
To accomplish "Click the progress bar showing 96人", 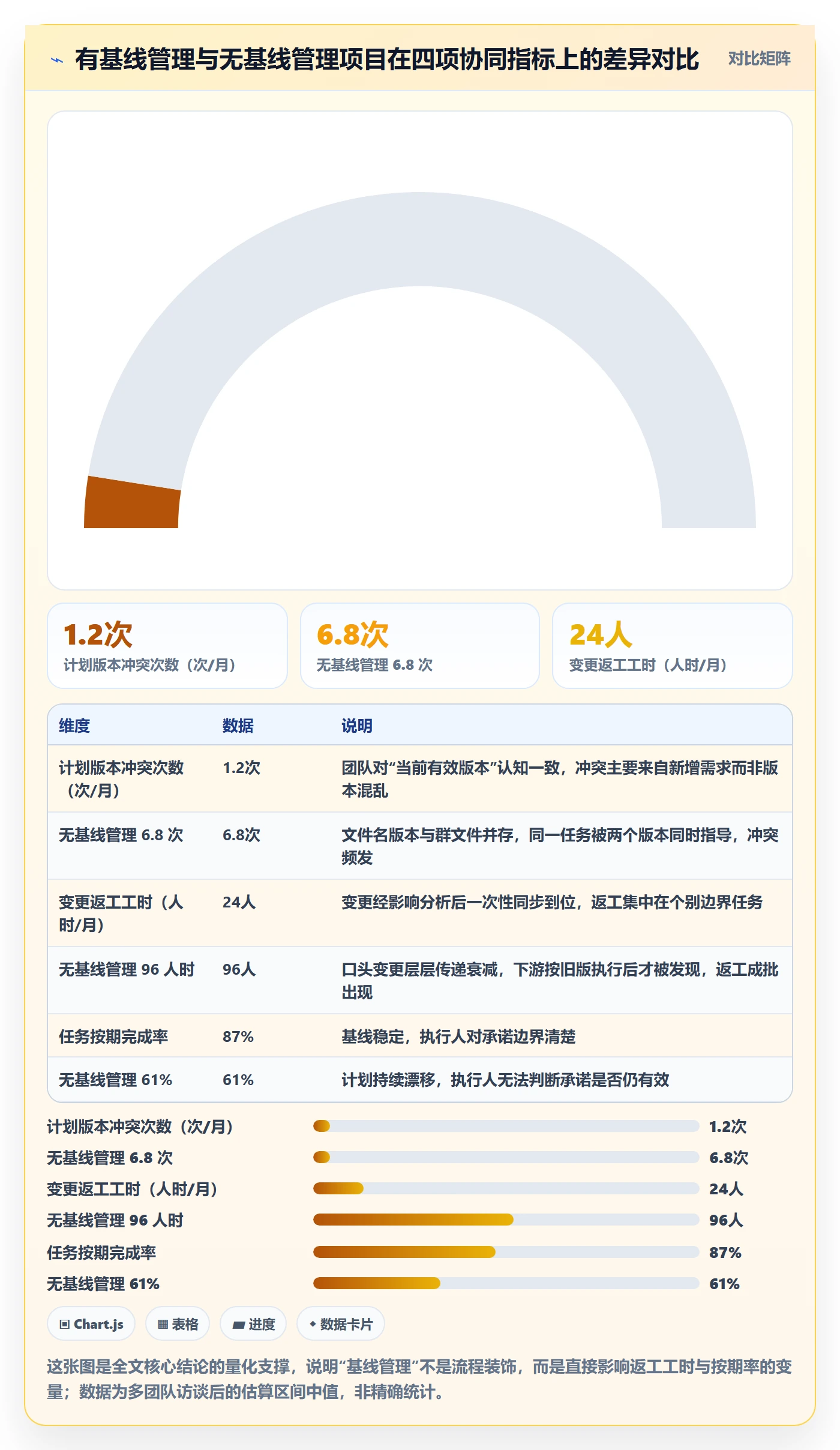I will point(506,1220).
